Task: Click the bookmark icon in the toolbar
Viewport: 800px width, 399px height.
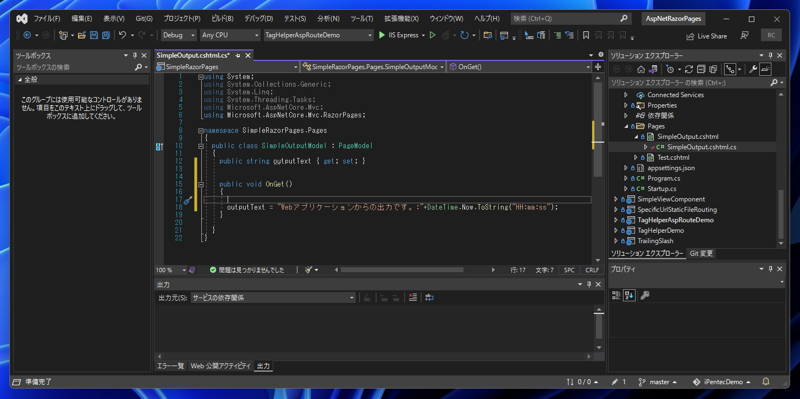Action: click(x=586, y=35)
